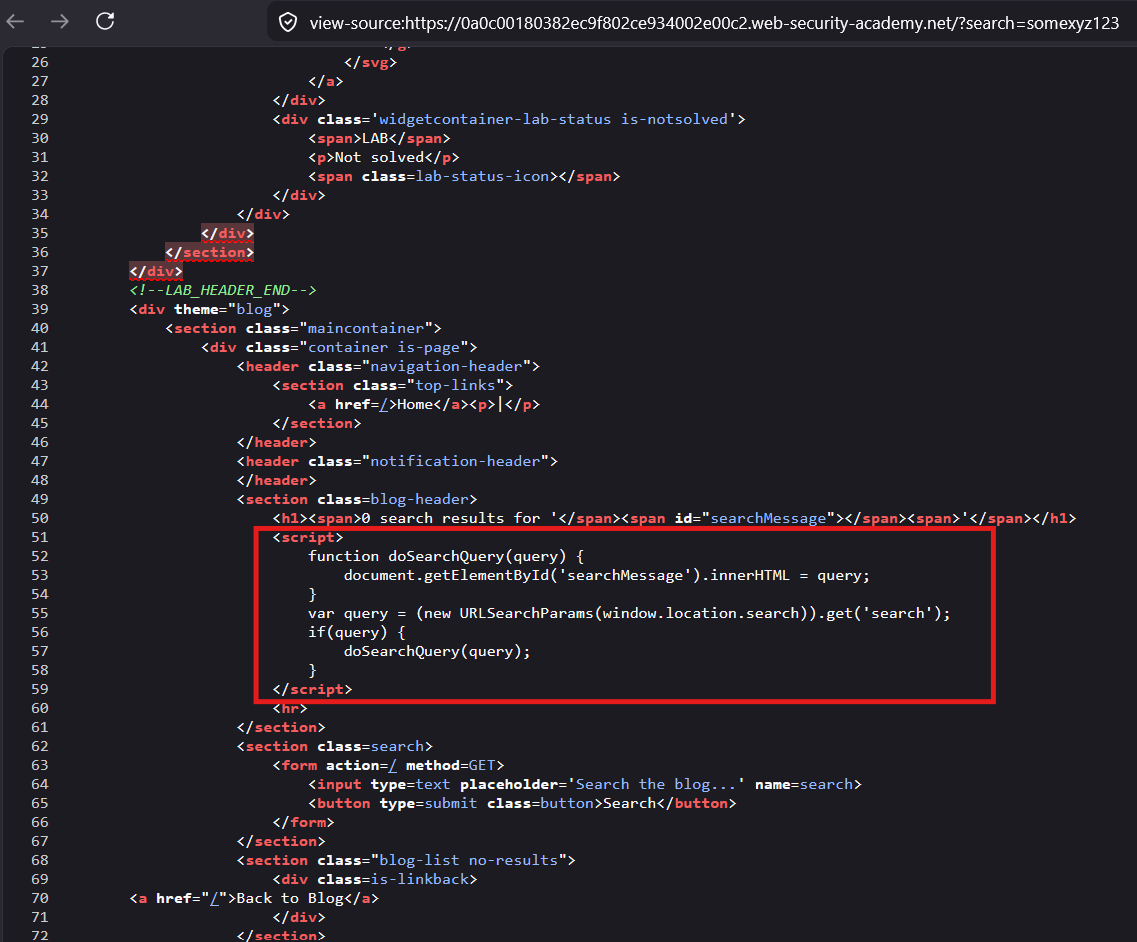
Task: Click the theme="blog" attribute
Action: (227, 310)
